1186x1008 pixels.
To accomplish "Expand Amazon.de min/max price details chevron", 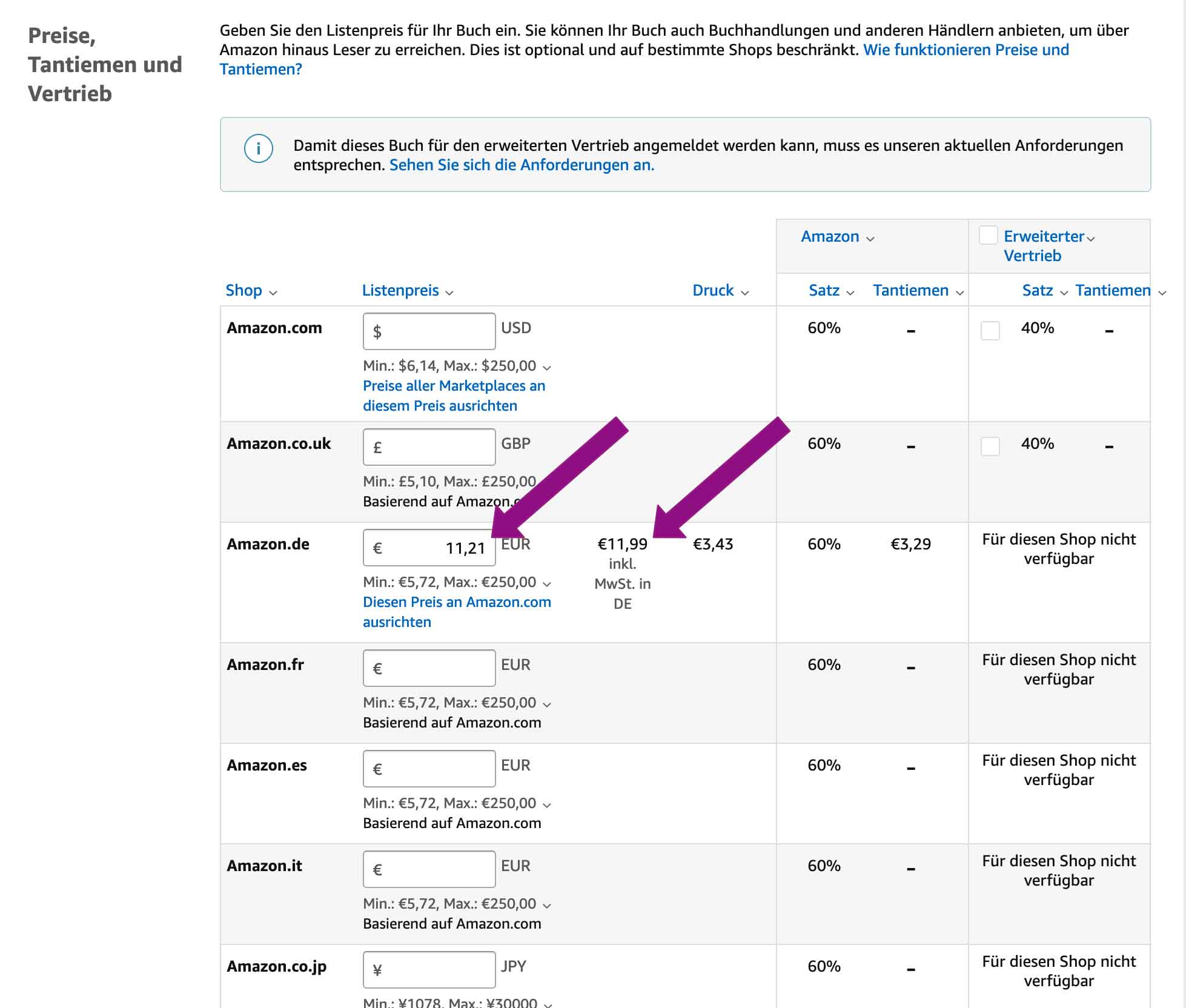I will coord(547,584).
